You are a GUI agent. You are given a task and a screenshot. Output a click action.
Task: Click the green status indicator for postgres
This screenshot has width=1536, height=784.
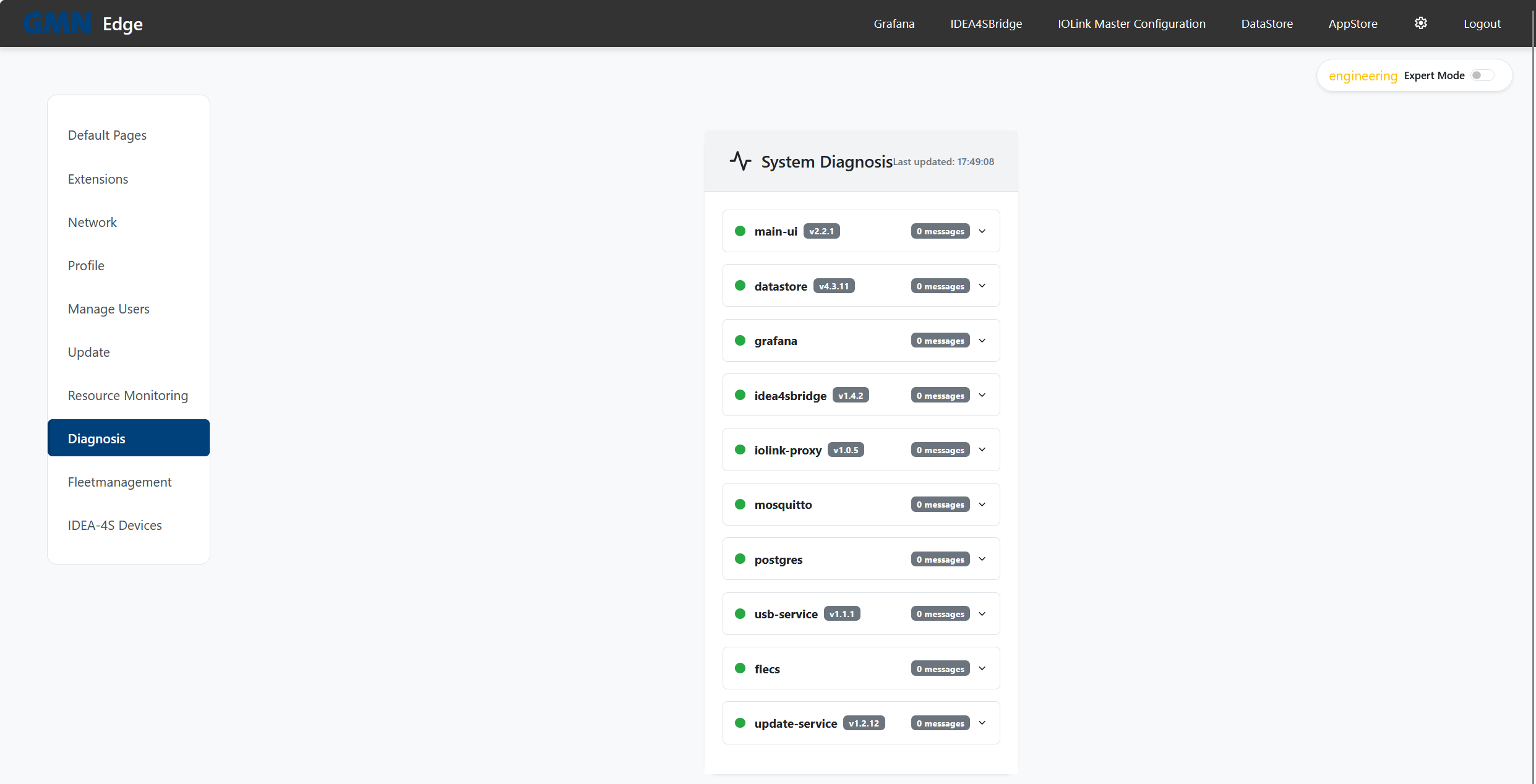pos(740,559)
